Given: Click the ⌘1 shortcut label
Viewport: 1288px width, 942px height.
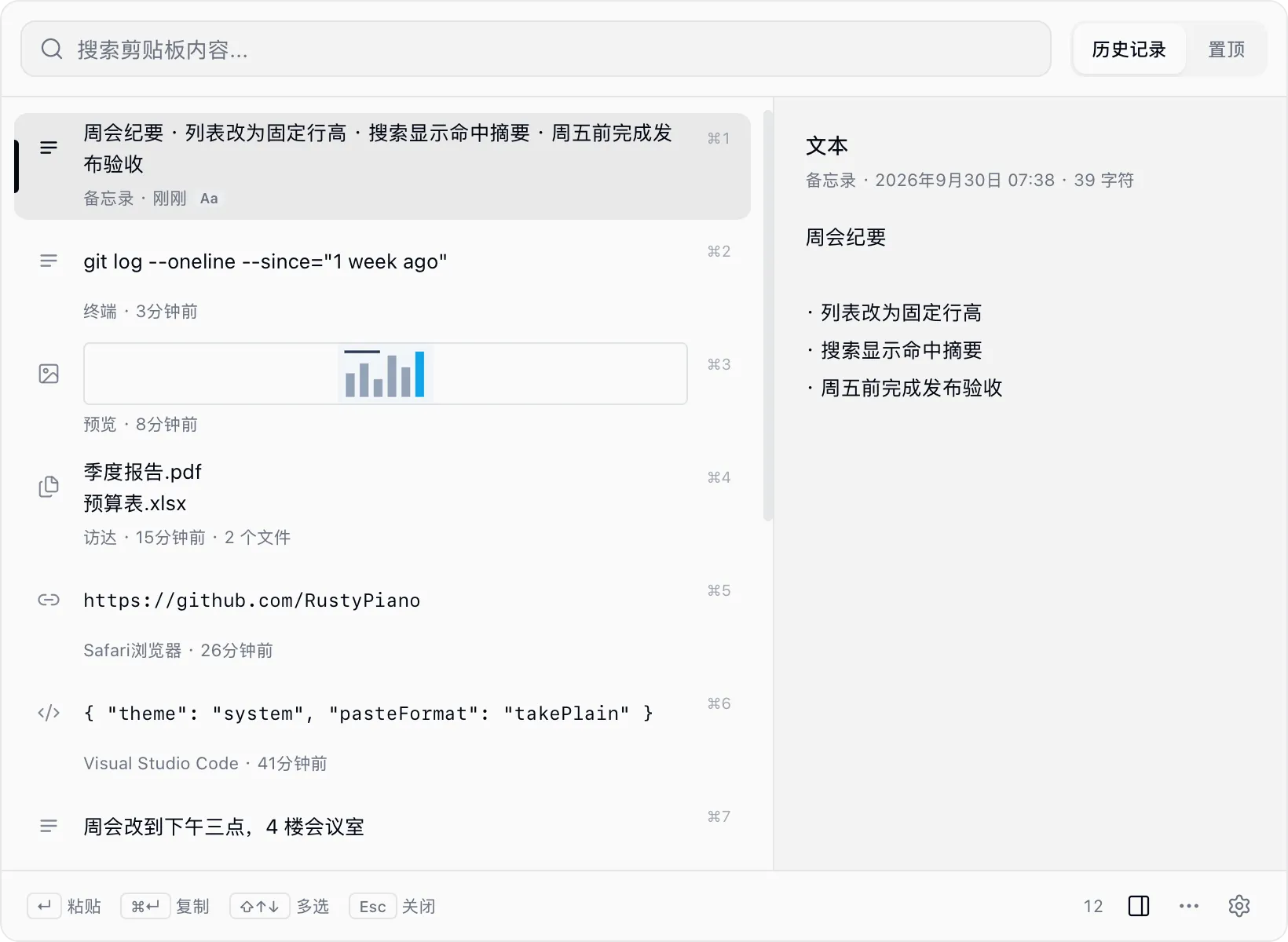Looking at the screenshot, I should (719, 138).
